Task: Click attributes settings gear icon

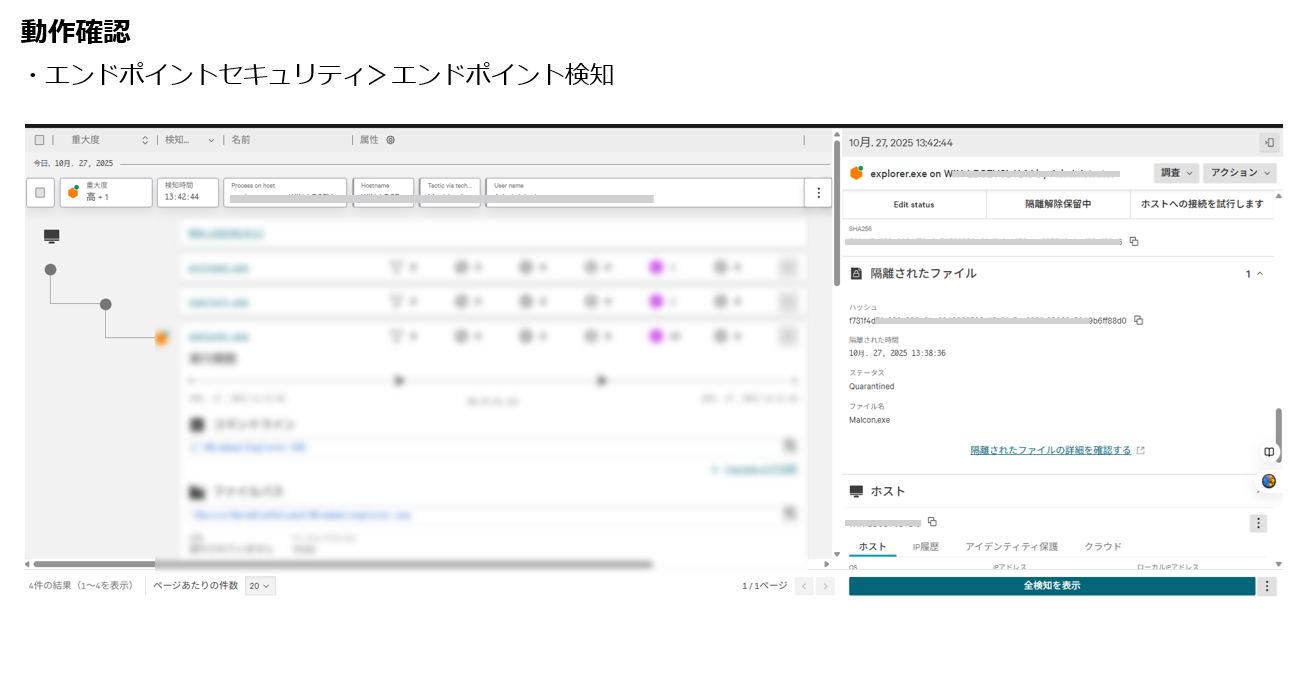Action: pyautogui.click(x=391, y=140)
